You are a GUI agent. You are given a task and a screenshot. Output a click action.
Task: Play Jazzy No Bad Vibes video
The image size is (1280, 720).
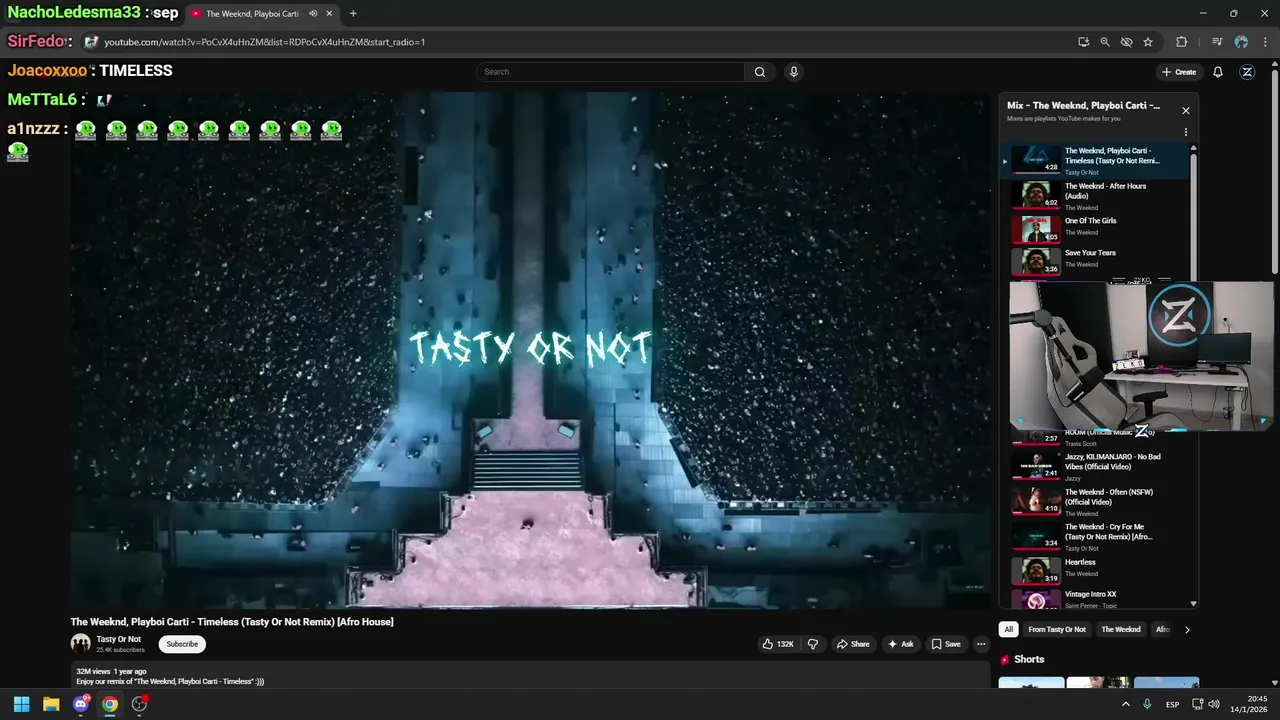[x=1094, y=467]
